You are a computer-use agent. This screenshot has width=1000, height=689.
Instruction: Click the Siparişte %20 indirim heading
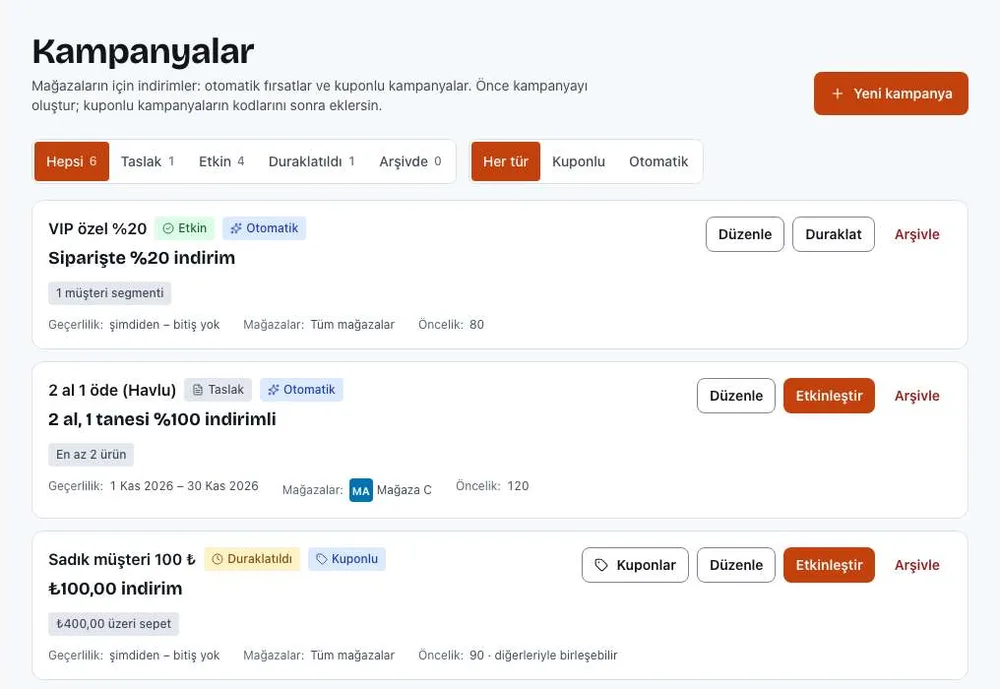click(142, 258)
